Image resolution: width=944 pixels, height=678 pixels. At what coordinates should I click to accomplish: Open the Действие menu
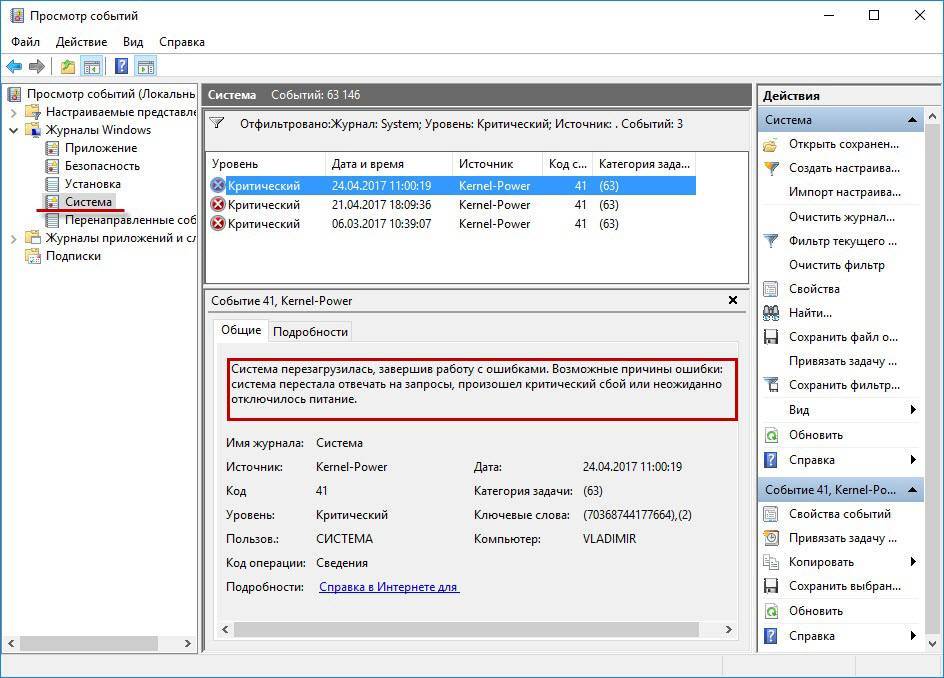[81, 42]
